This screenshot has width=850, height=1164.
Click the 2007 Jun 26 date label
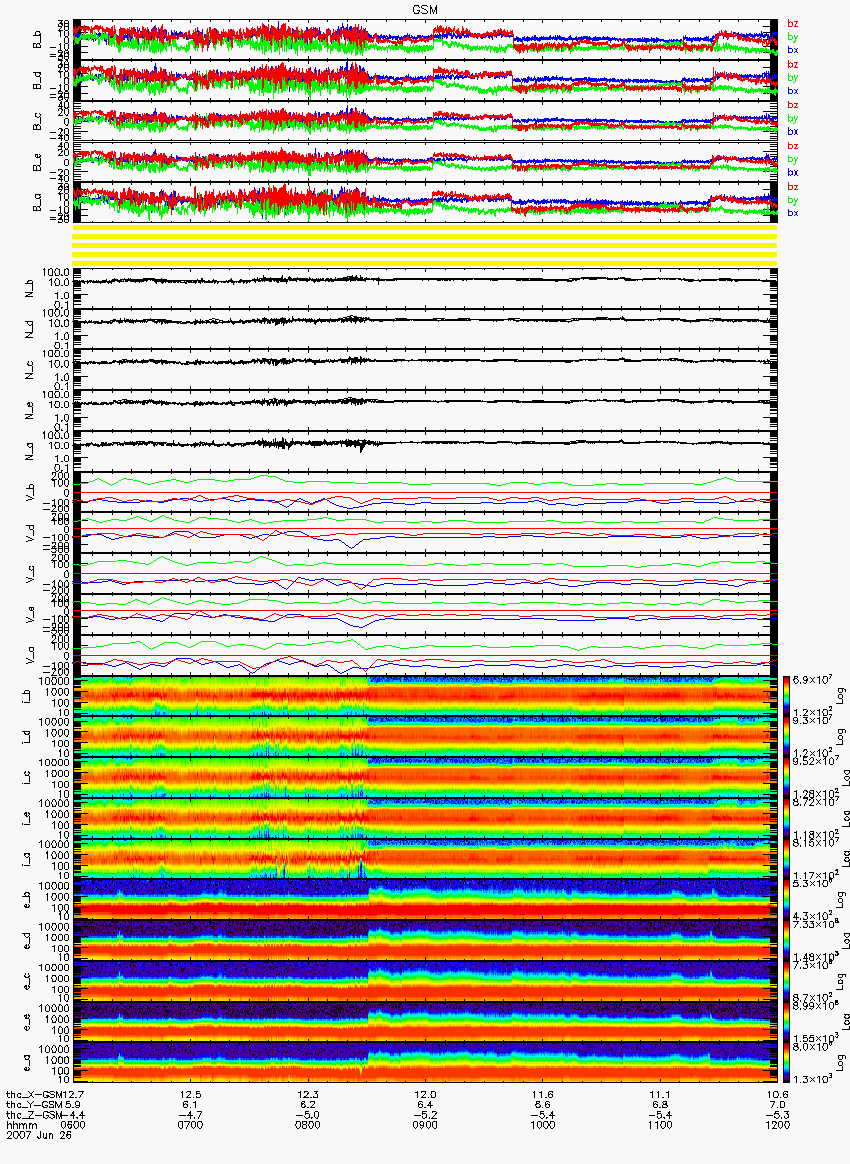39,1134
